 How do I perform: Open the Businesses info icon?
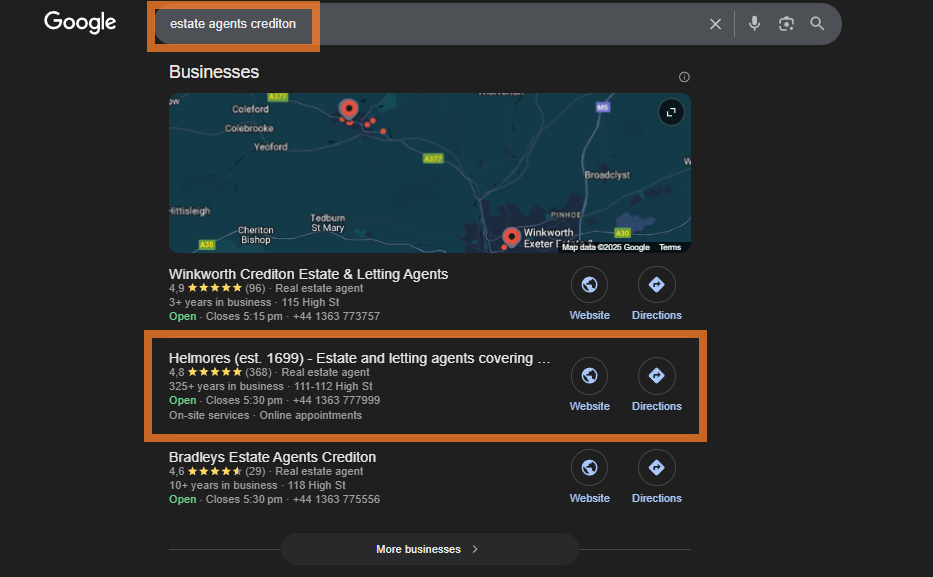[x=684, y=77]
